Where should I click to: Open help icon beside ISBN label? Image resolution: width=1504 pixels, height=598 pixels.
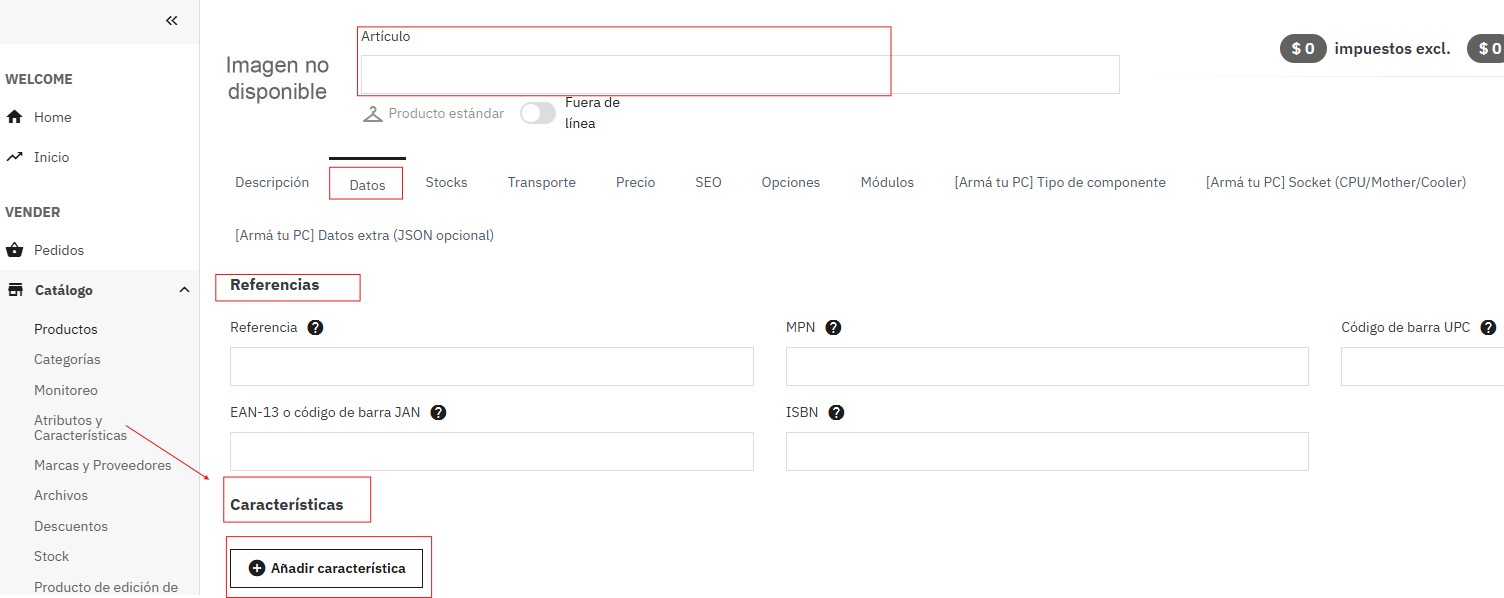click(x=836, y=412)
